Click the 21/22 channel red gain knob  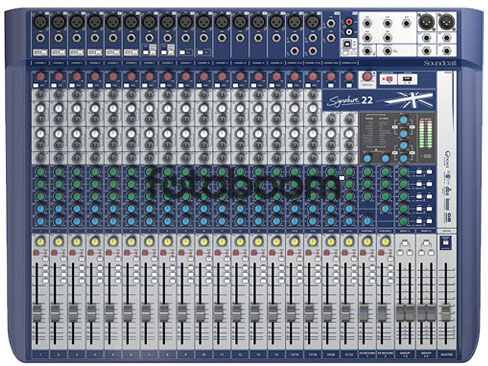pos(349,77)
